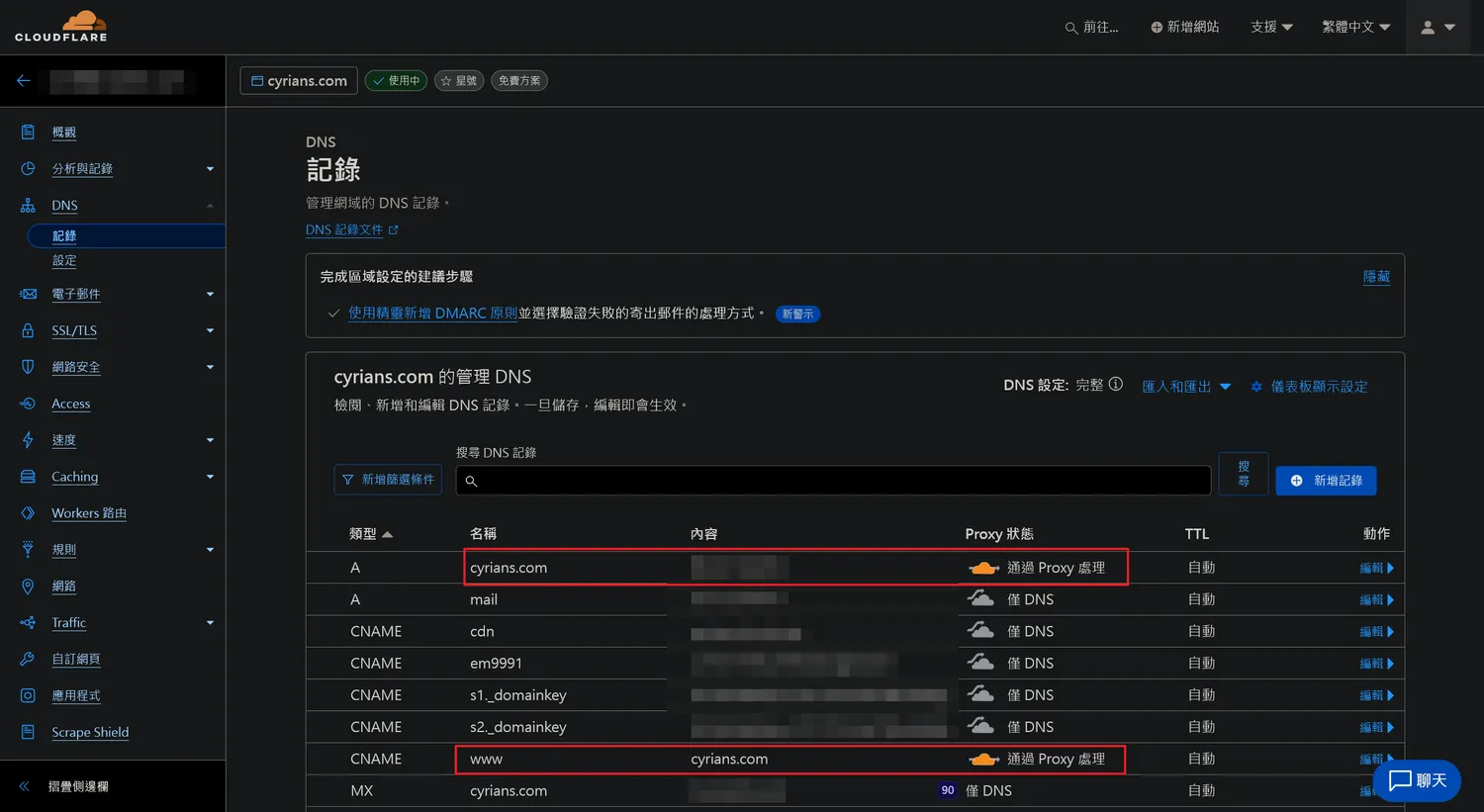This screenshot has height=812, width=1484.
Task: Select 設定 under DNS in sidebar
Action: (64, 261)
